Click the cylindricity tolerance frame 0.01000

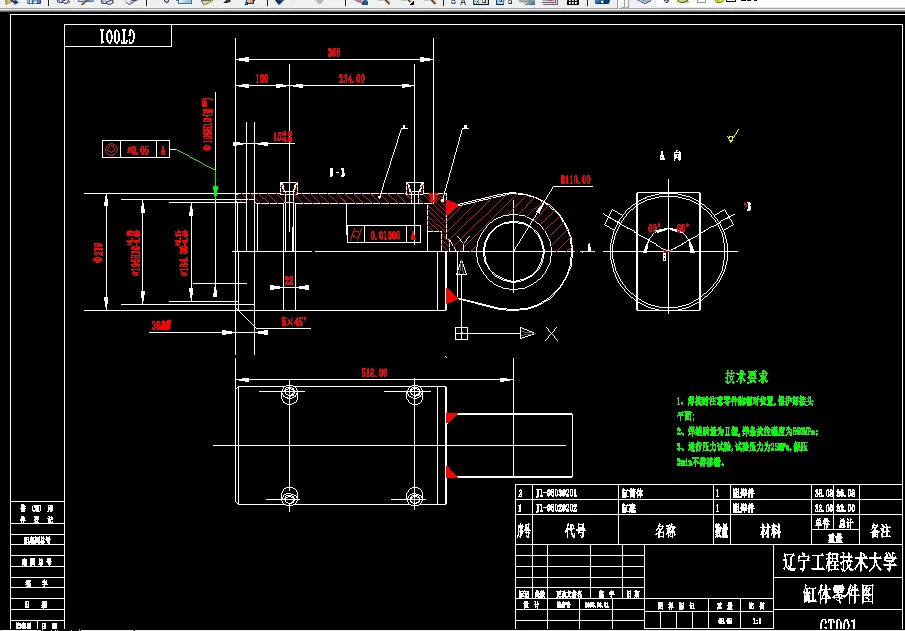383,235
